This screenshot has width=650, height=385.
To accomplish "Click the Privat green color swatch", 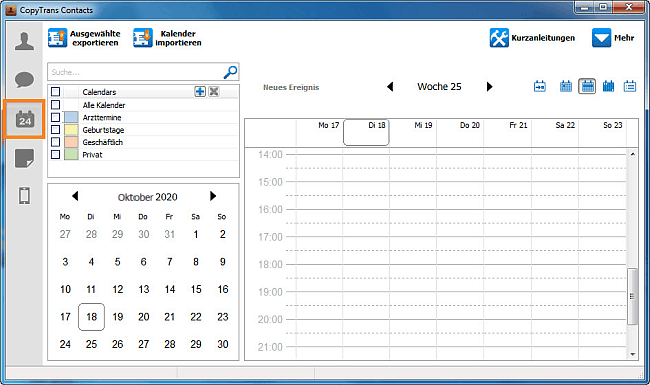I will coord(71,155).
